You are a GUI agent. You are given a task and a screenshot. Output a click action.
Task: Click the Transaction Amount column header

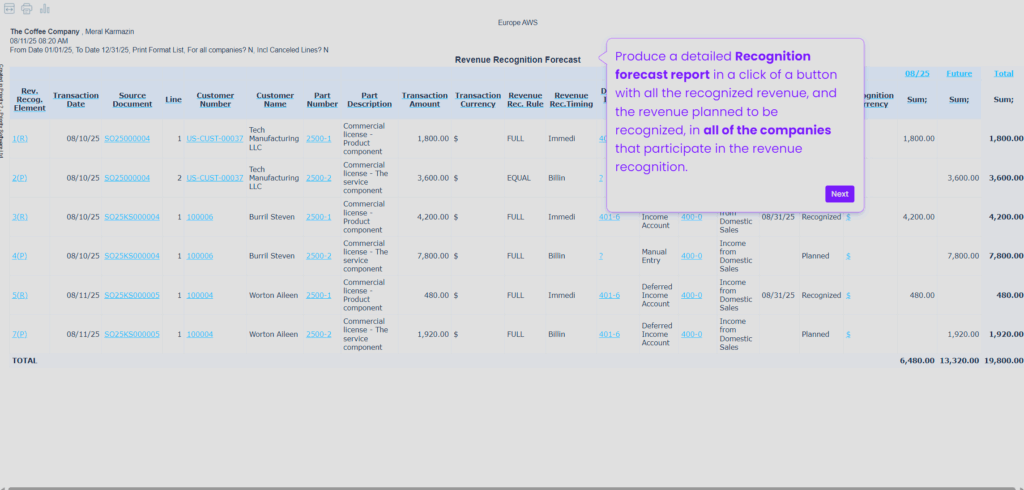pyautogui.click(x=424, y=99)
